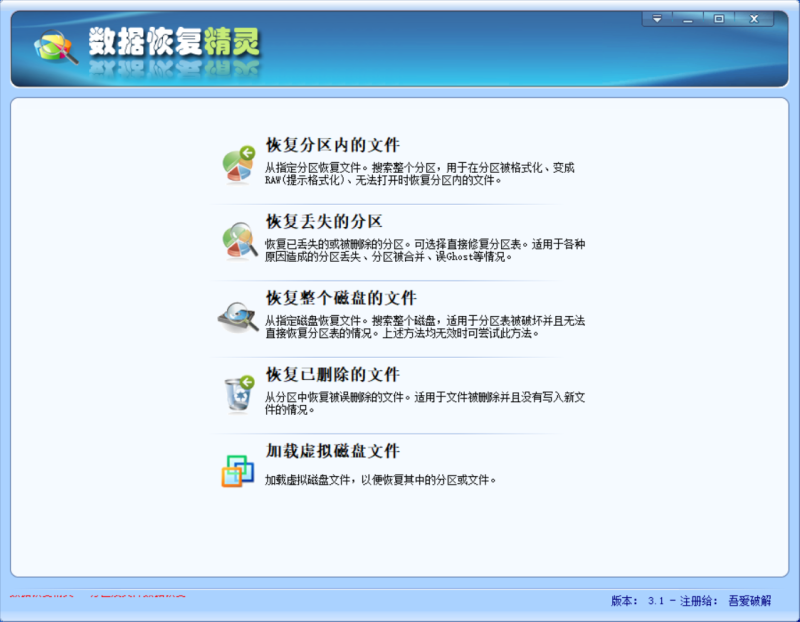
Task: Close the data recovery window
Action: click(754, 19)
